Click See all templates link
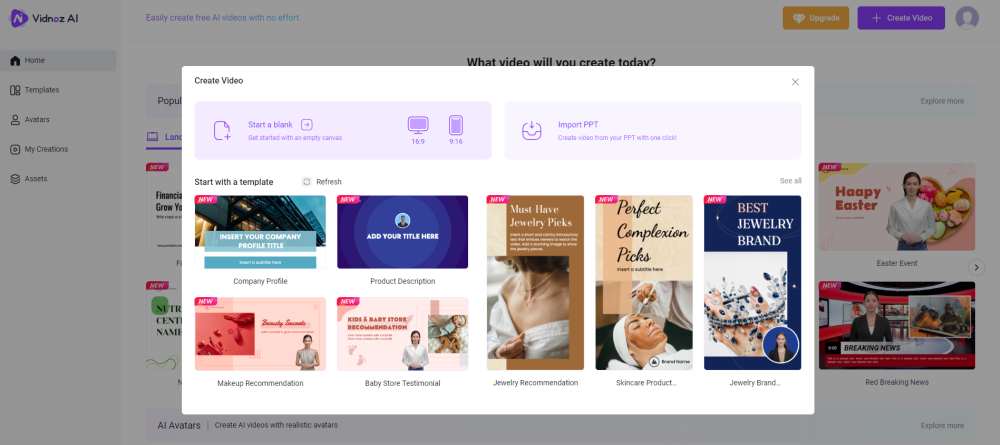Screen dimensions: 1000x445 tap(790, 181)
